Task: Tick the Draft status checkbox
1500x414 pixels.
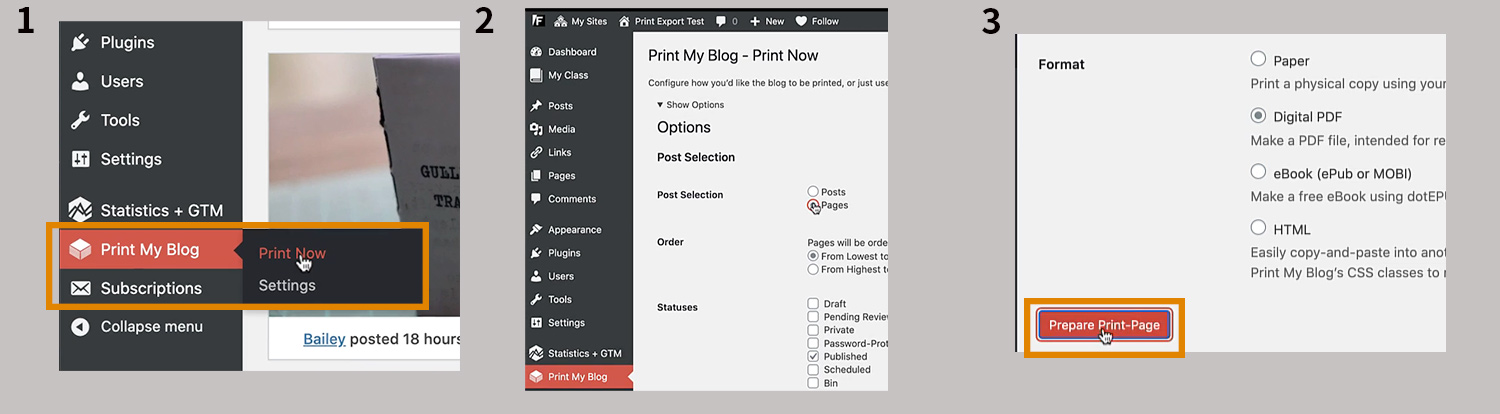Action: [x=814, y=304]
